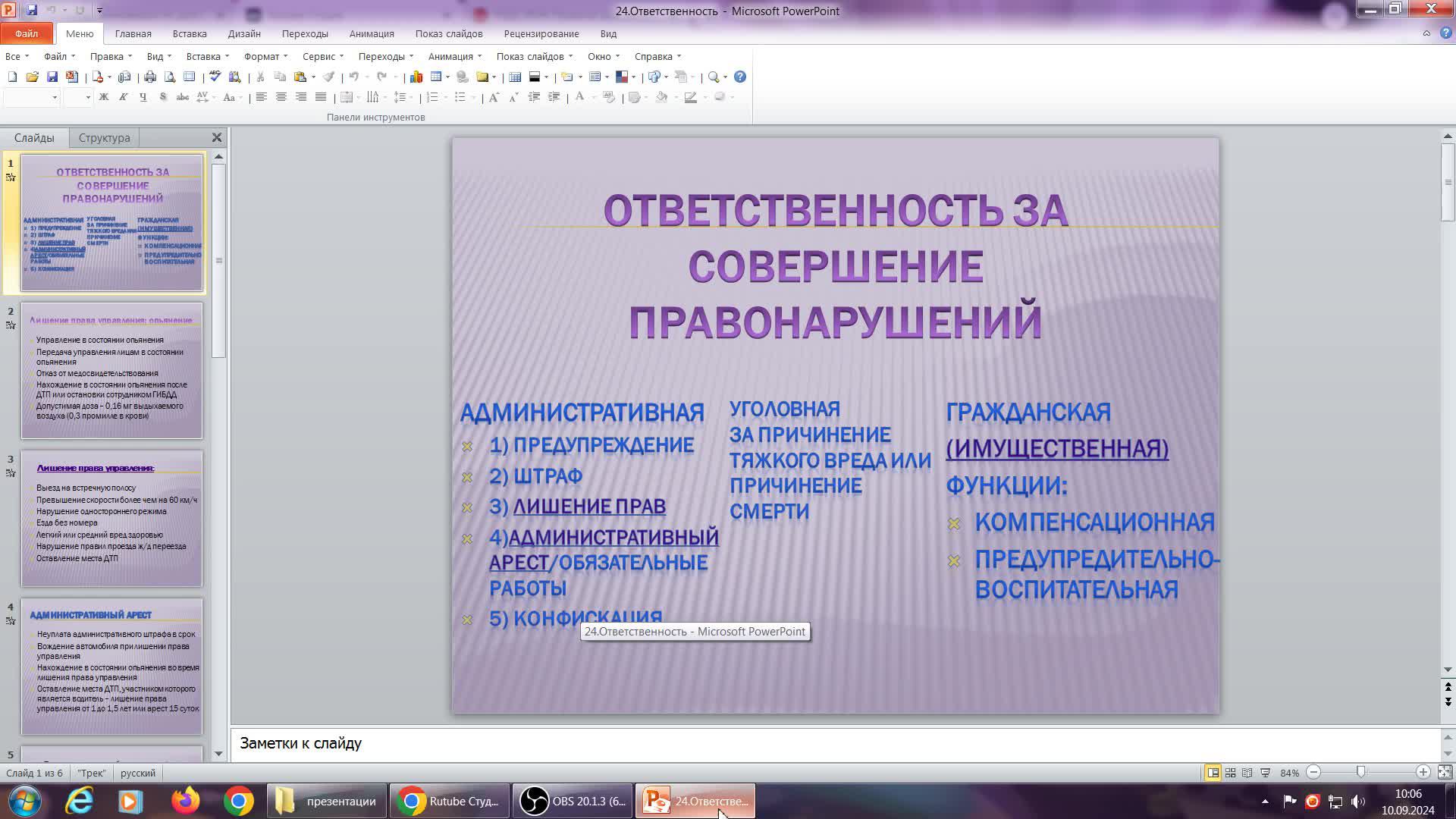This screenshot has height=819, width=1456.
Task: Switch to the Дизайн ribbon tab
Action: click(x=243, y=33)
